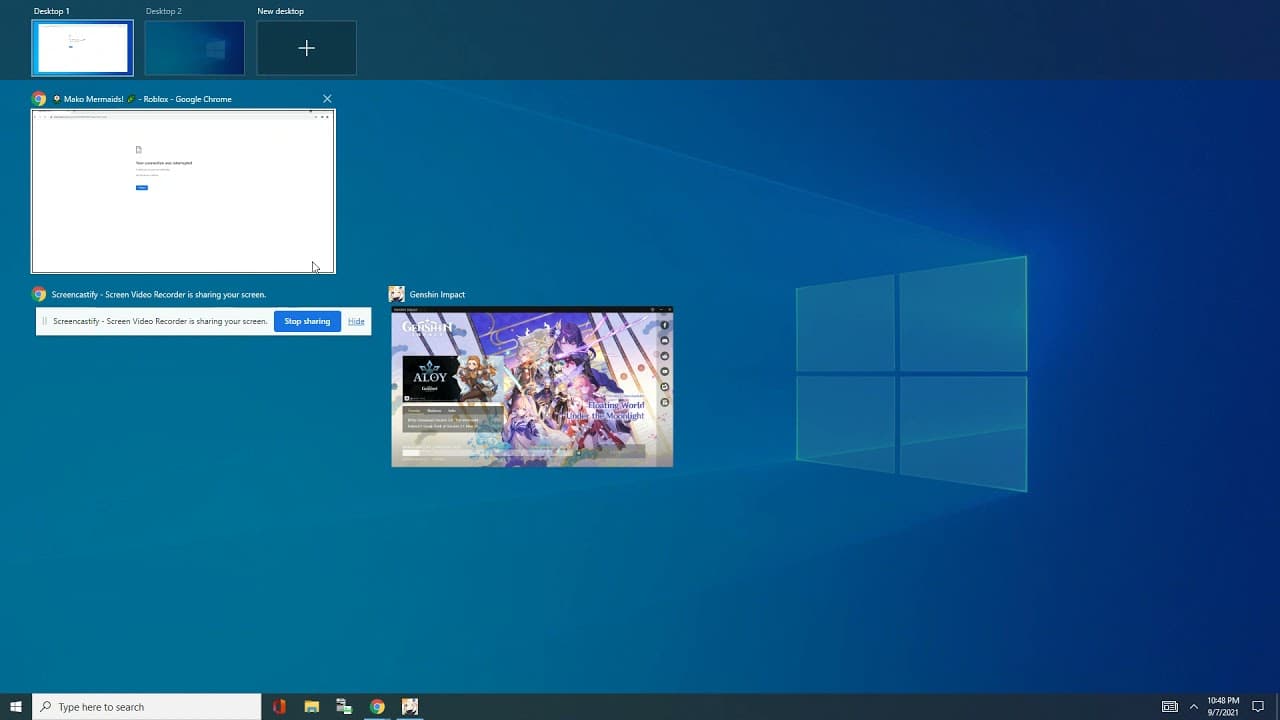
Task: Switch to the Desktop 1 thumbnail
Action: pos(82,48)
